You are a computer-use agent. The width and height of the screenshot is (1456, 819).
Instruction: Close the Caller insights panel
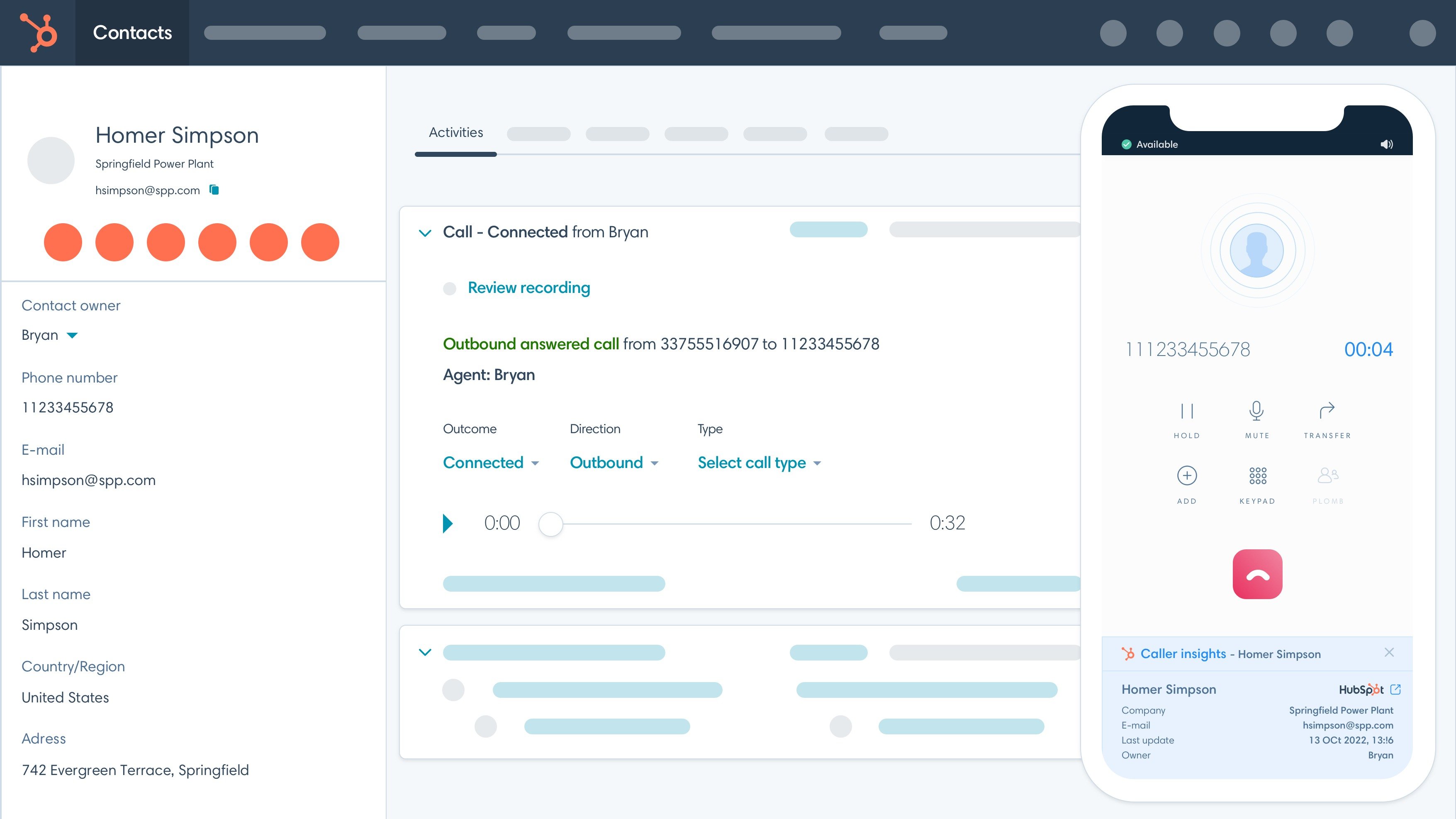1389,652
